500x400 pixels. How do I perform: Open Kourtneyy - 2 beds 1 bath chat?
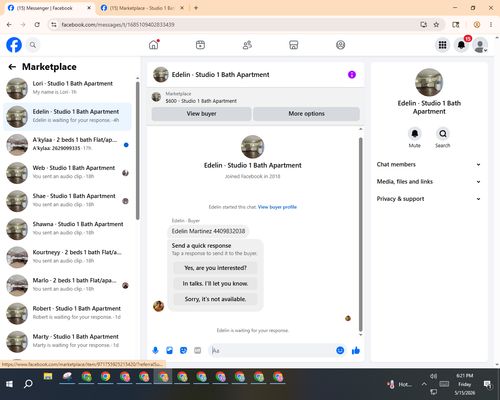tap(68, 257)
